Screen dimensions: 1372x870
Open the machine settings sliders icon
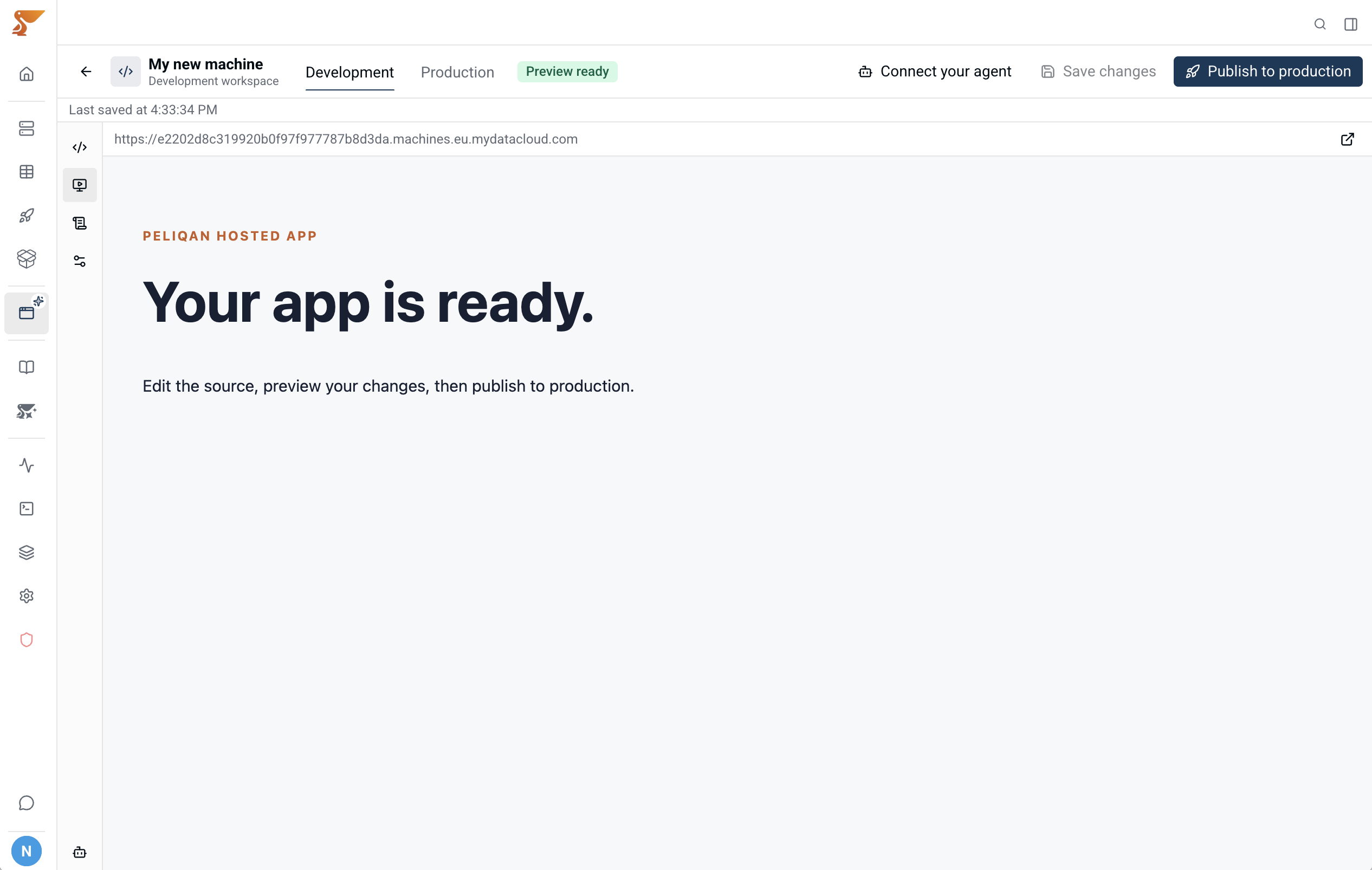pyautogui.click(x=80, y=261)
